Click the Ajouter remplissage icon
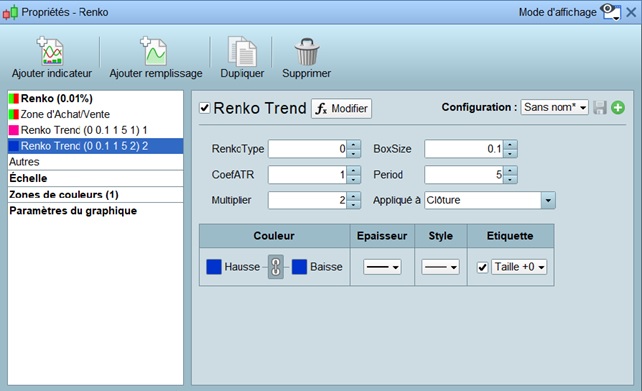This screenshot has height=391, width=642. tap(154, 51)
